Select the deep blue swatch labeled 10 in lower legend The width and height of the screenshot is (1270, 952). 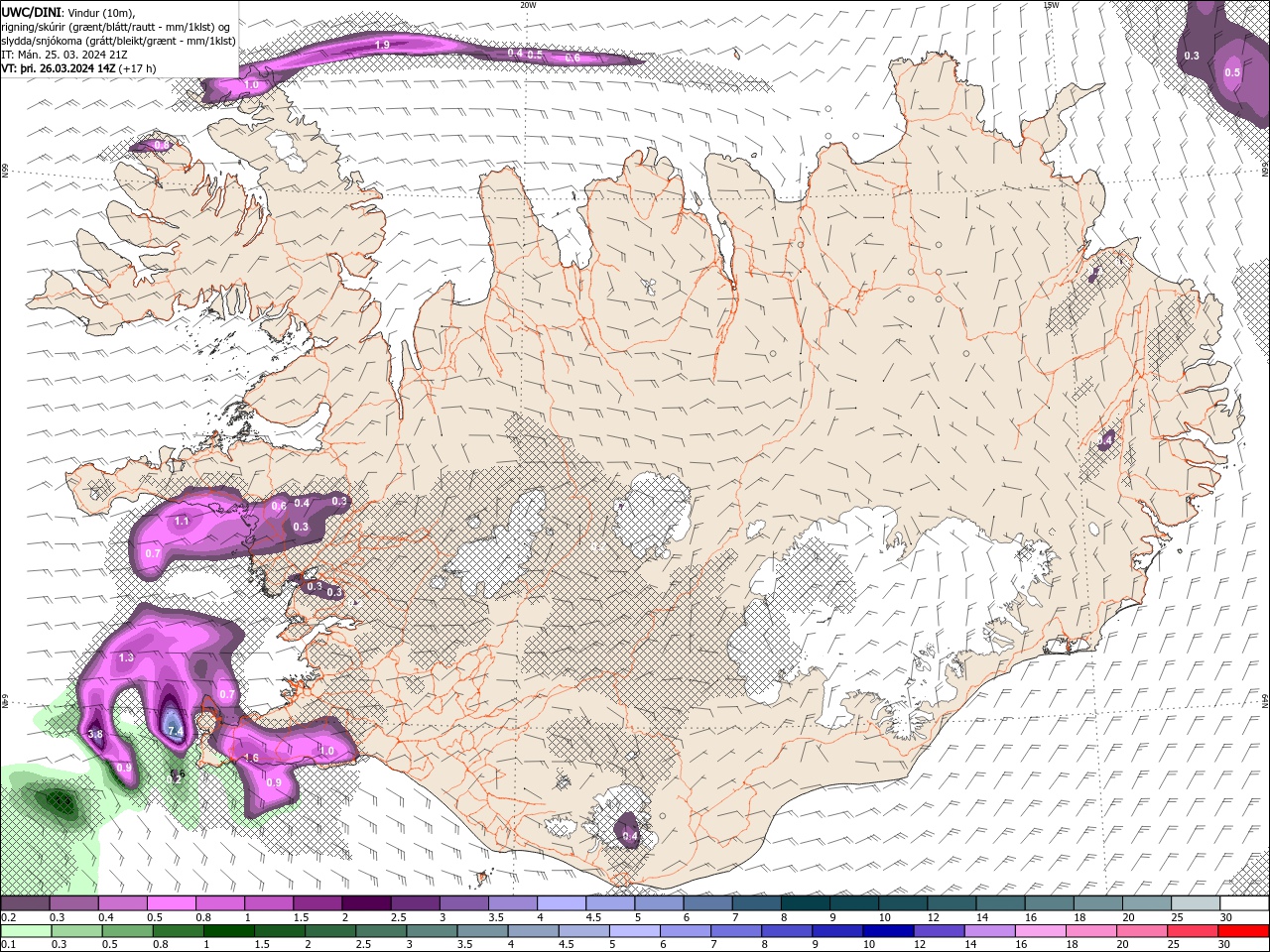[887, 930]
